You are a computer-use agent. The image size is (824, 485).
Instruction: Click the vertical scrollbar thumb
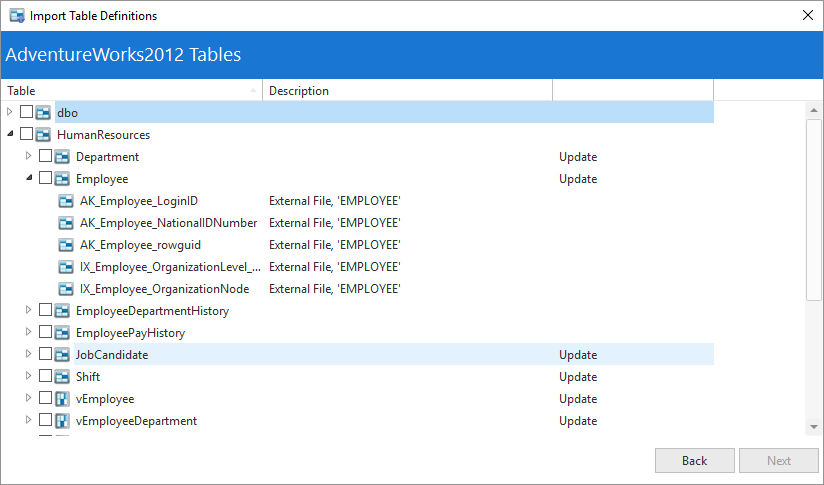(x=813, y=210)
